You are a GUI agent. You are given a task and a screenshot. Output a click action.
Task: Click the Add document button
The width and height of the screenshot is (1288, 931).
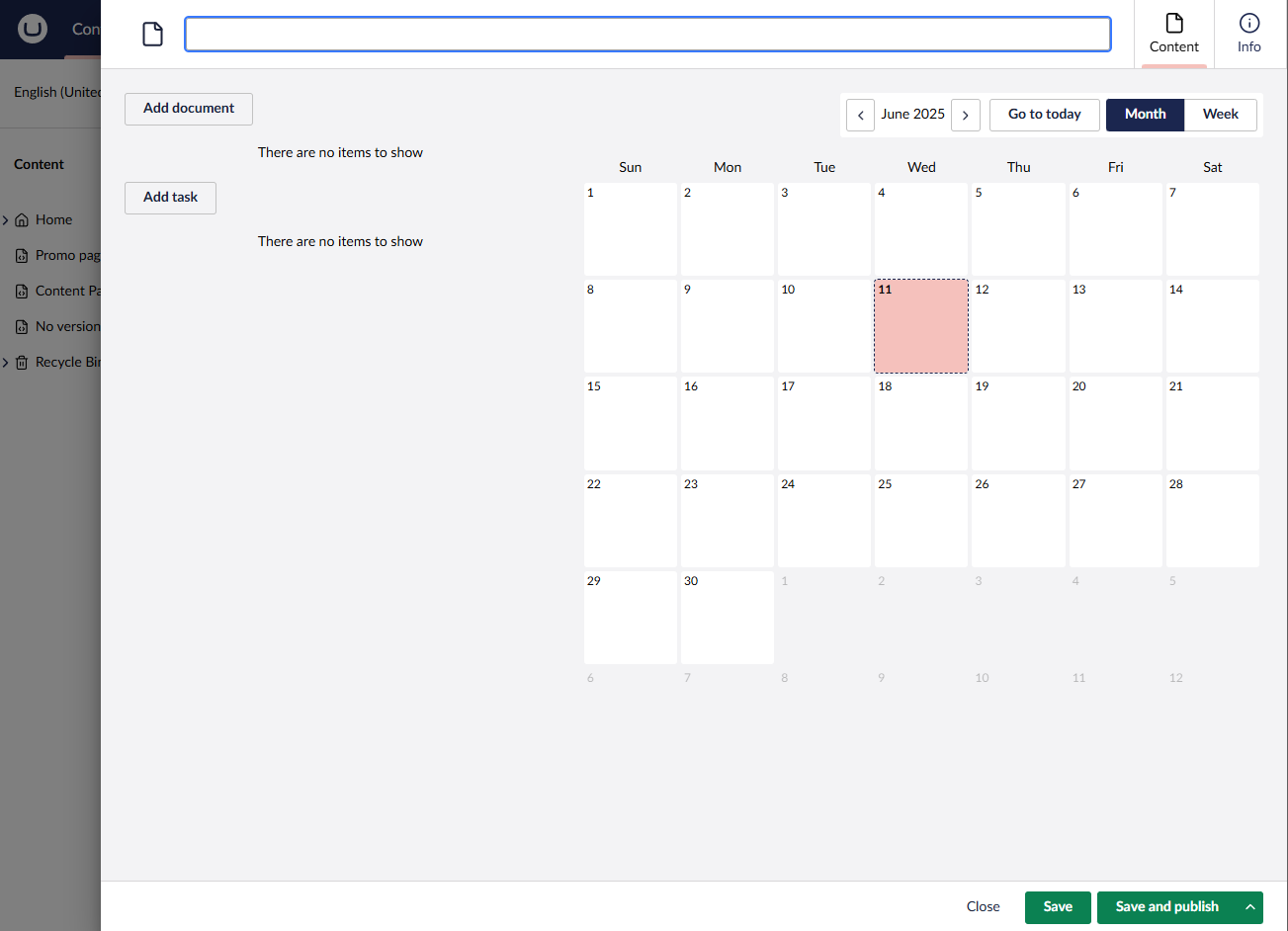[x=189, y=109]
